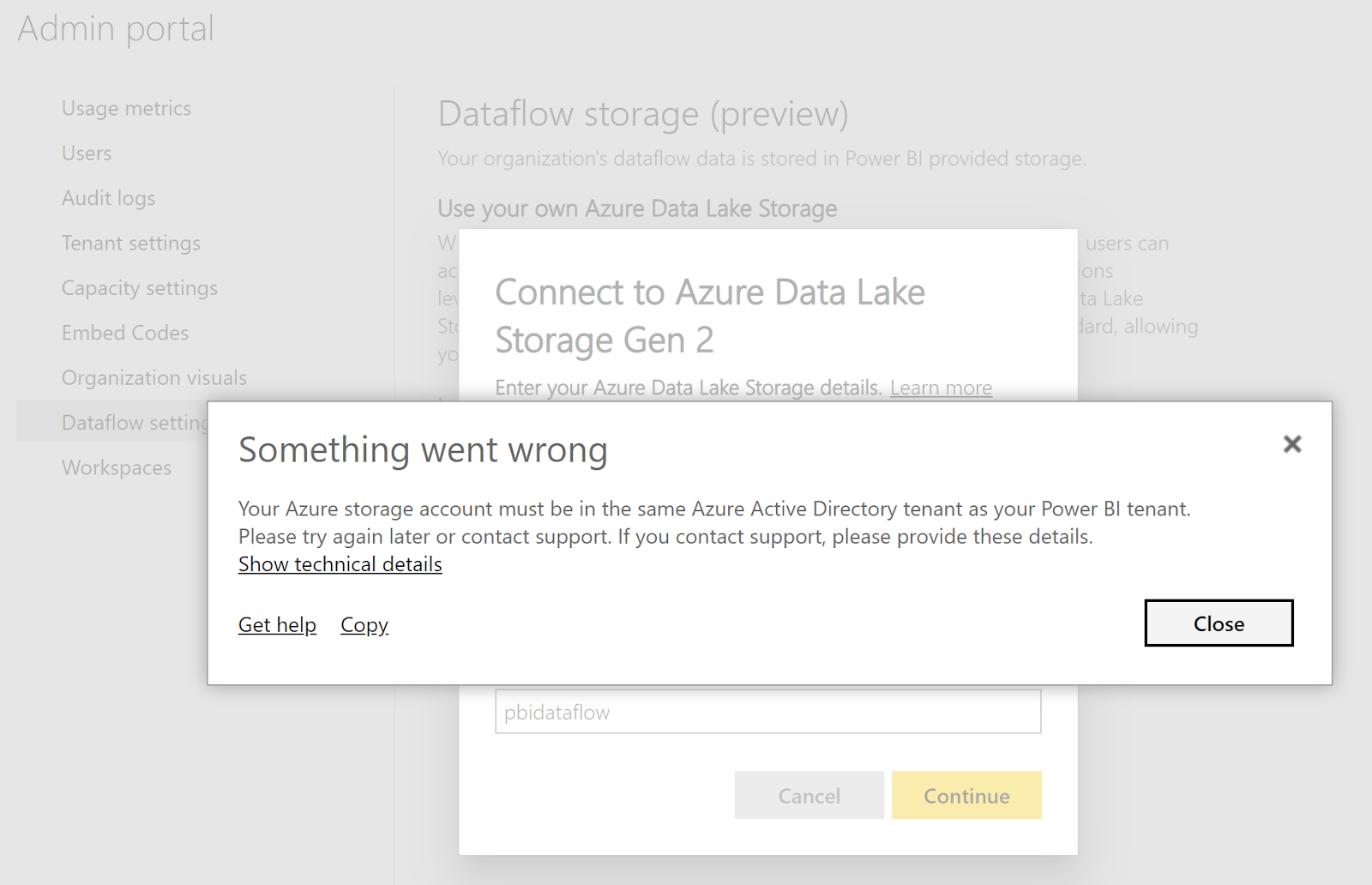Open Dataflow settings in the sidebar
Viewport: 1372px width, 885px height.
click(137, 422)
